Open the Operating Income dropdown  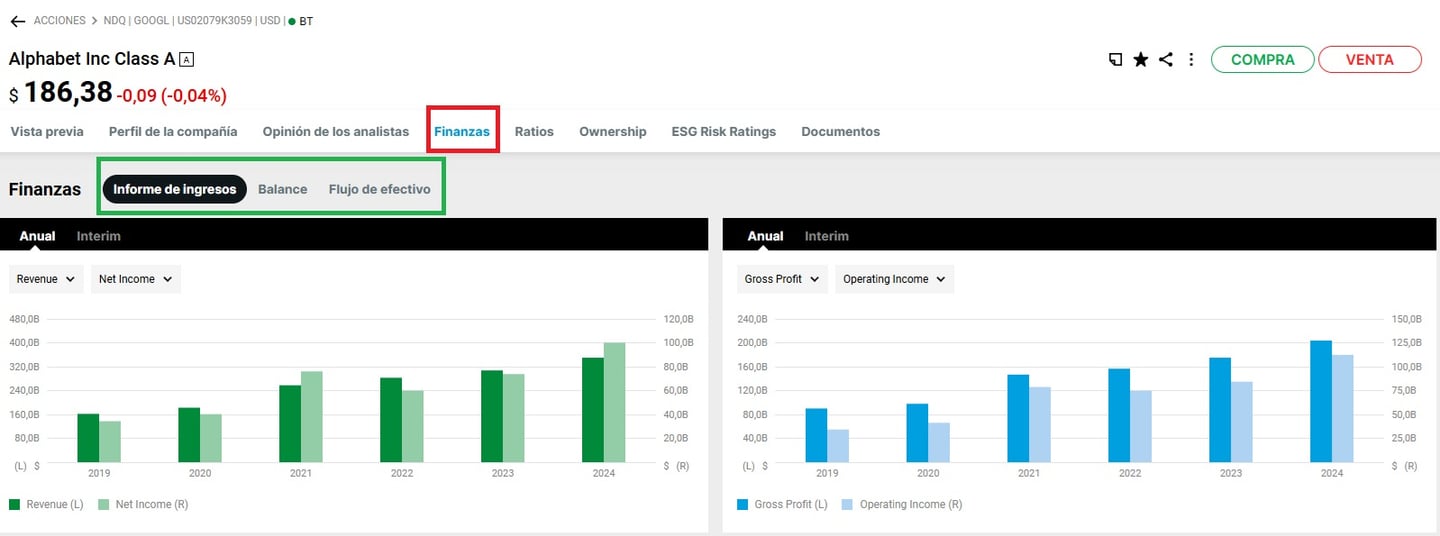click(x=894, y=279)
